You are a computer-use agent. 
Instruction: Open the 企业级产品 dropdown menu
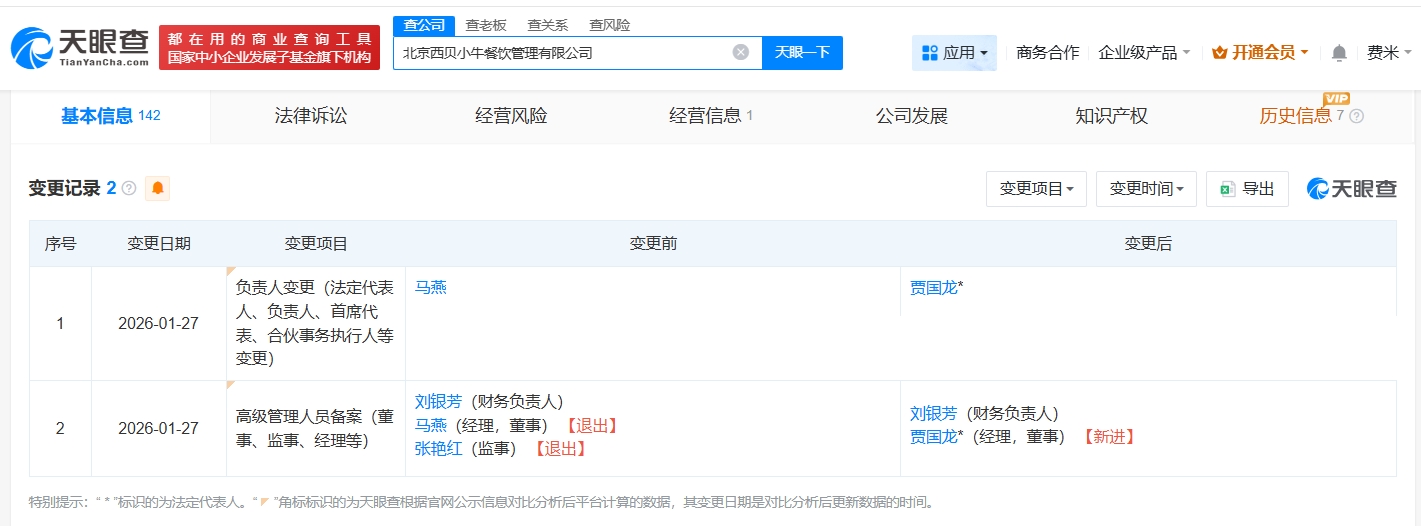[1144, 53]
